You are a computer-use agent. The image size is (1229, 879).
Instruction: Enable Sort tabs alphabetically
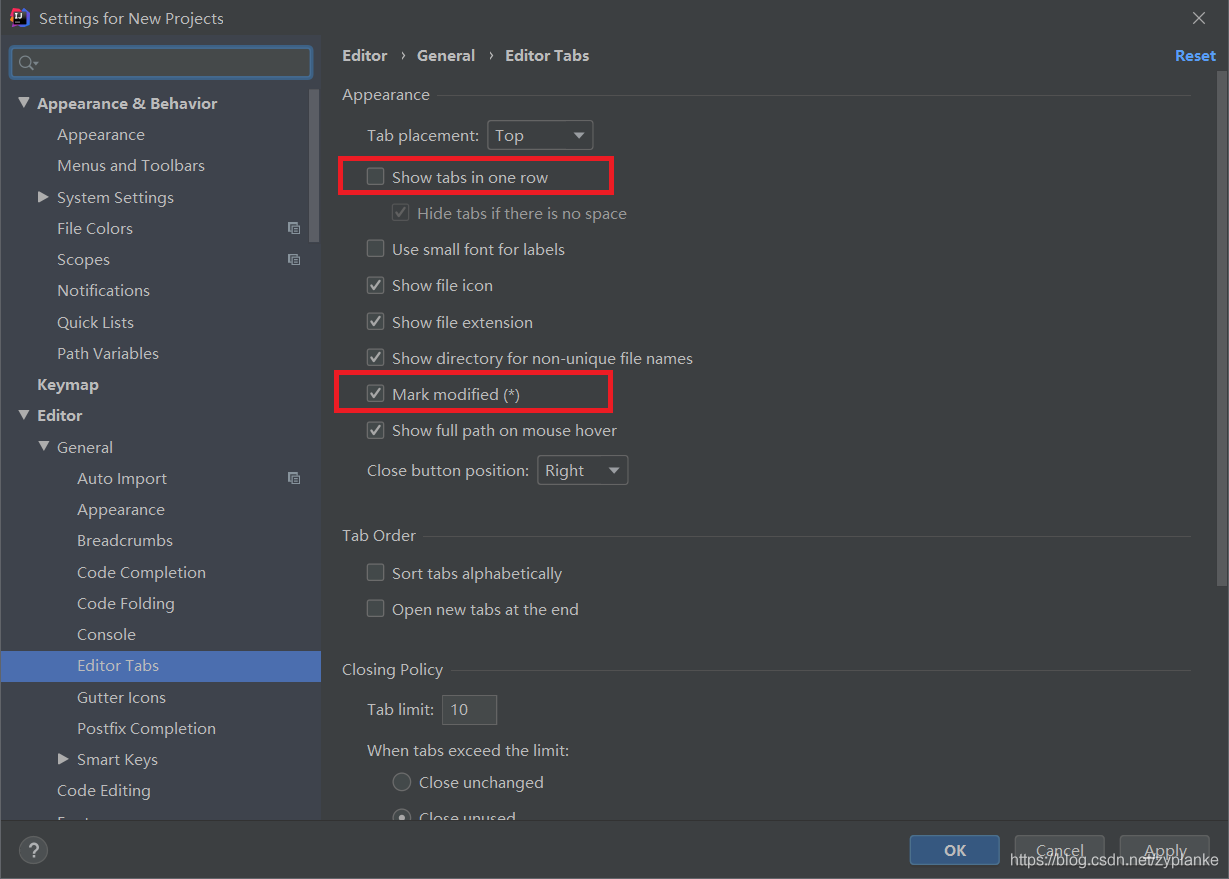(375, 572)
